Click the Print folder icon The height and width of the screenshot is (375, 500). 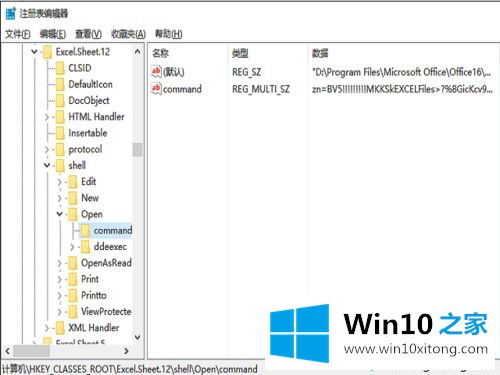(73, 279)
